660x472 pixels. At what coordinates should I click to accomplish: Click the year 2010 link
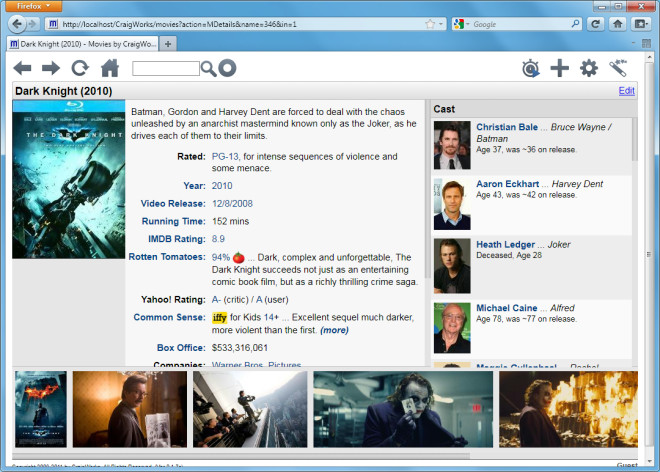pyautogui.click(x=222, y=186)
